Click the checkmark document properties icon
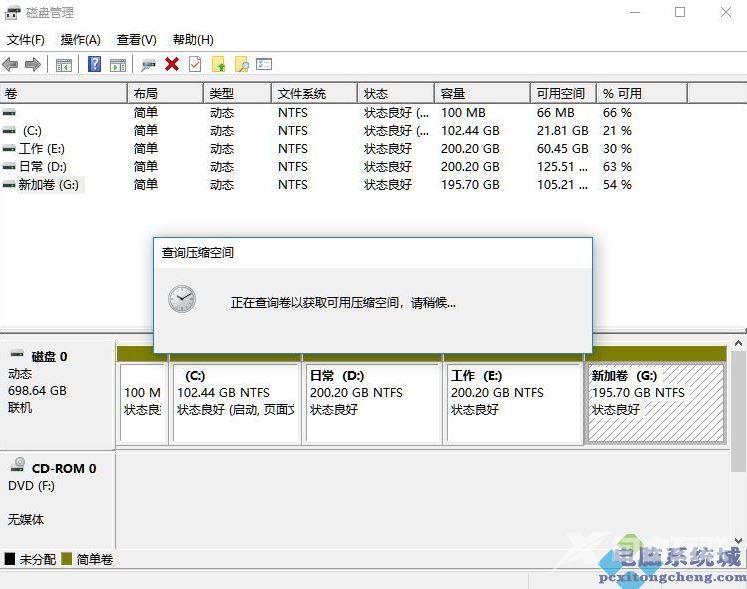This screenshot has height=589, width=747. (195, 64)
